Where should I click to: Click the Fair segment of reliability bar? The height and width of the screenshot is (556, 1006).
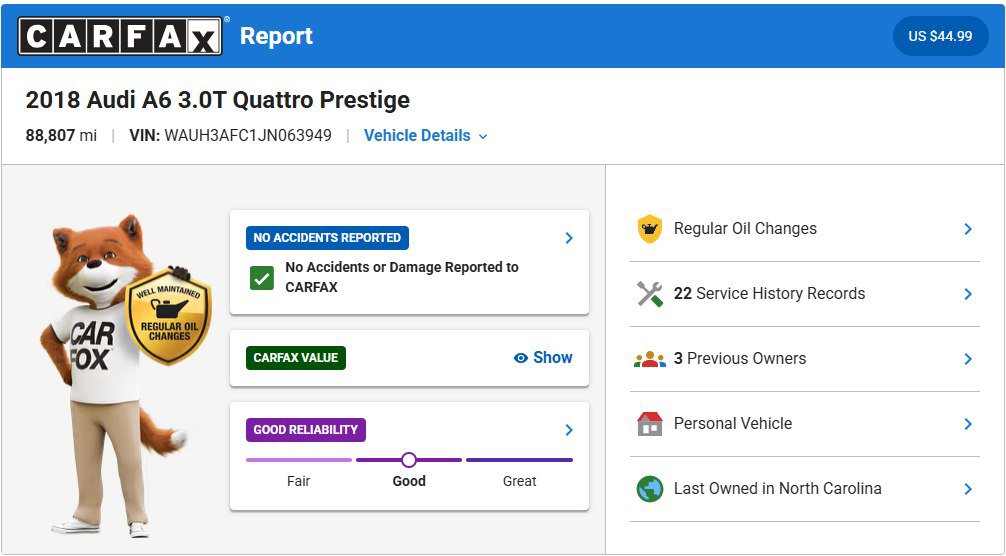pyautogui.click(x=299, y=460)
